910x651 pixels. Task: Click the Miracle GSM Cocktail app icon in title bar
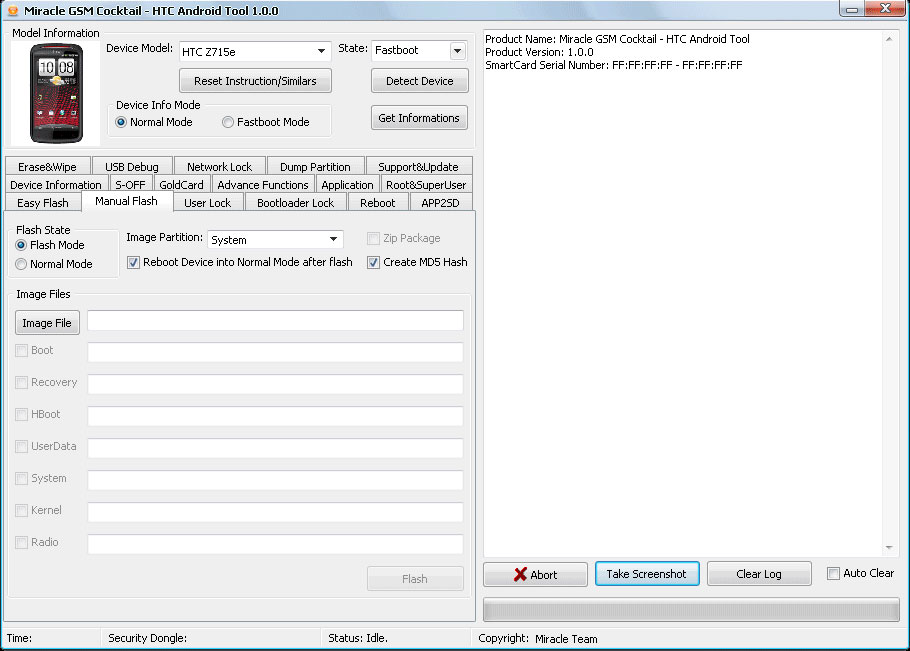[13, 10]
